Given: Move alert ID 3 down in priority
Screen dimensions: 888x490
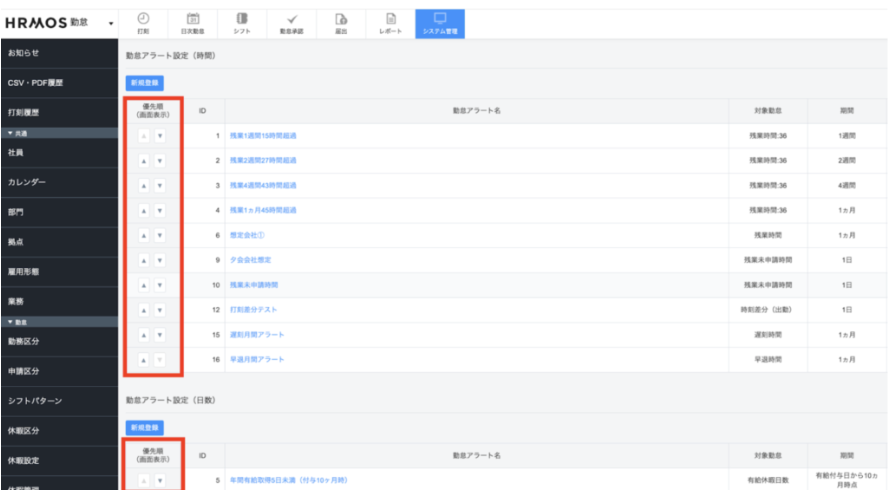Looking at the screenshot, I should click(160, 186).
